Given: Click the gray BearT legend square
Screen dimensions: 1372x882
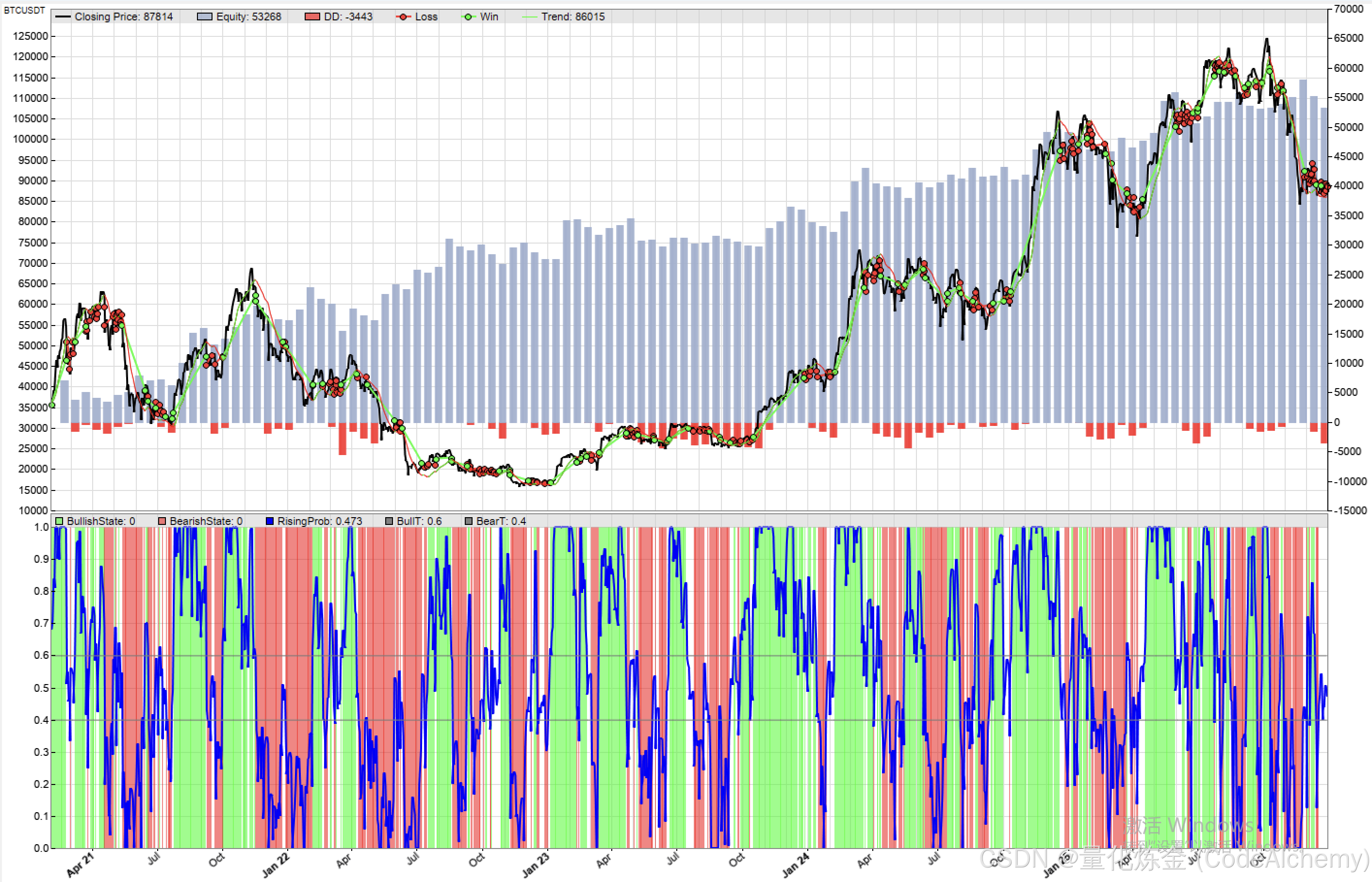Looking at the screenshot, I should point(468,521).
